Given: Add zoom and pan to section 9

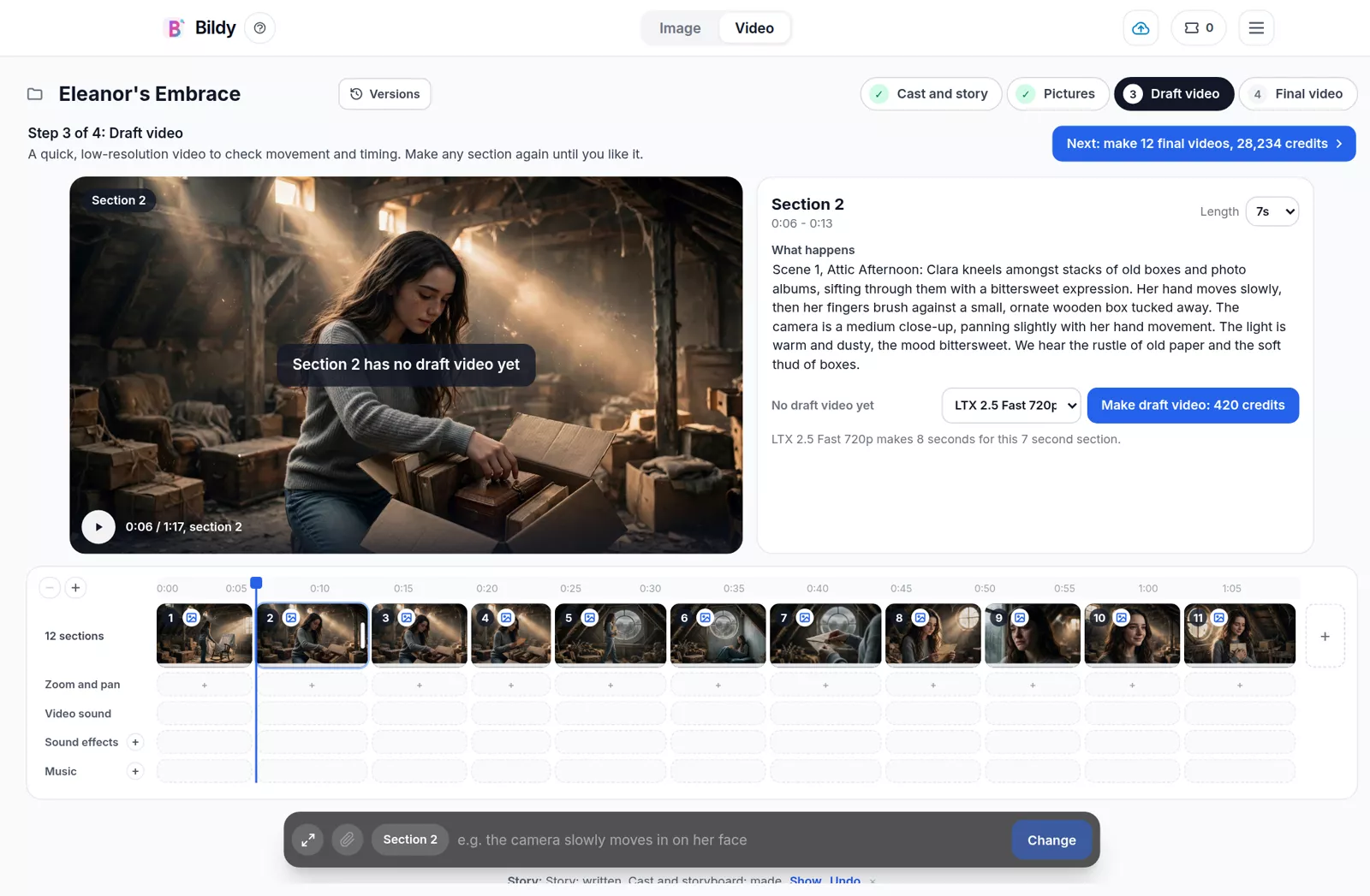Looking at the screenshot, I should click(1033, 685).
